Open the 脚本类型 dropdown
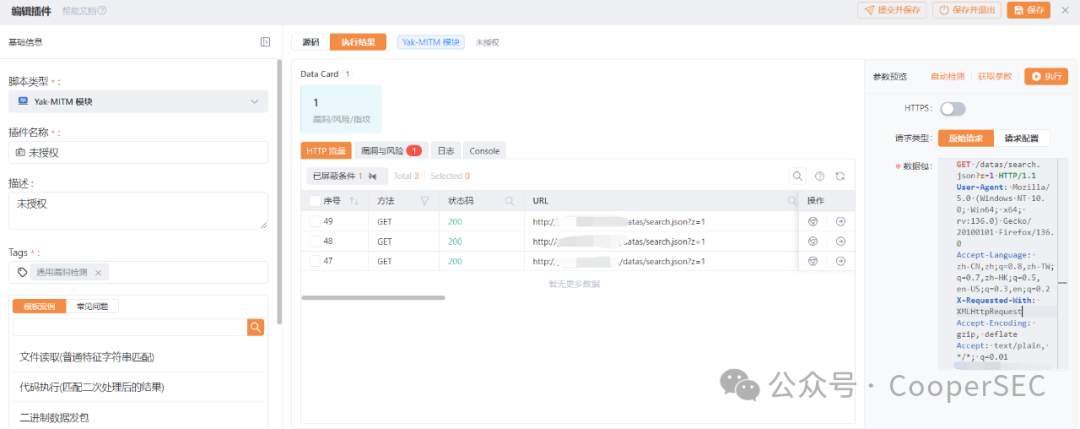The width and height of the screenshot is (1080, 429). [138, 102]
